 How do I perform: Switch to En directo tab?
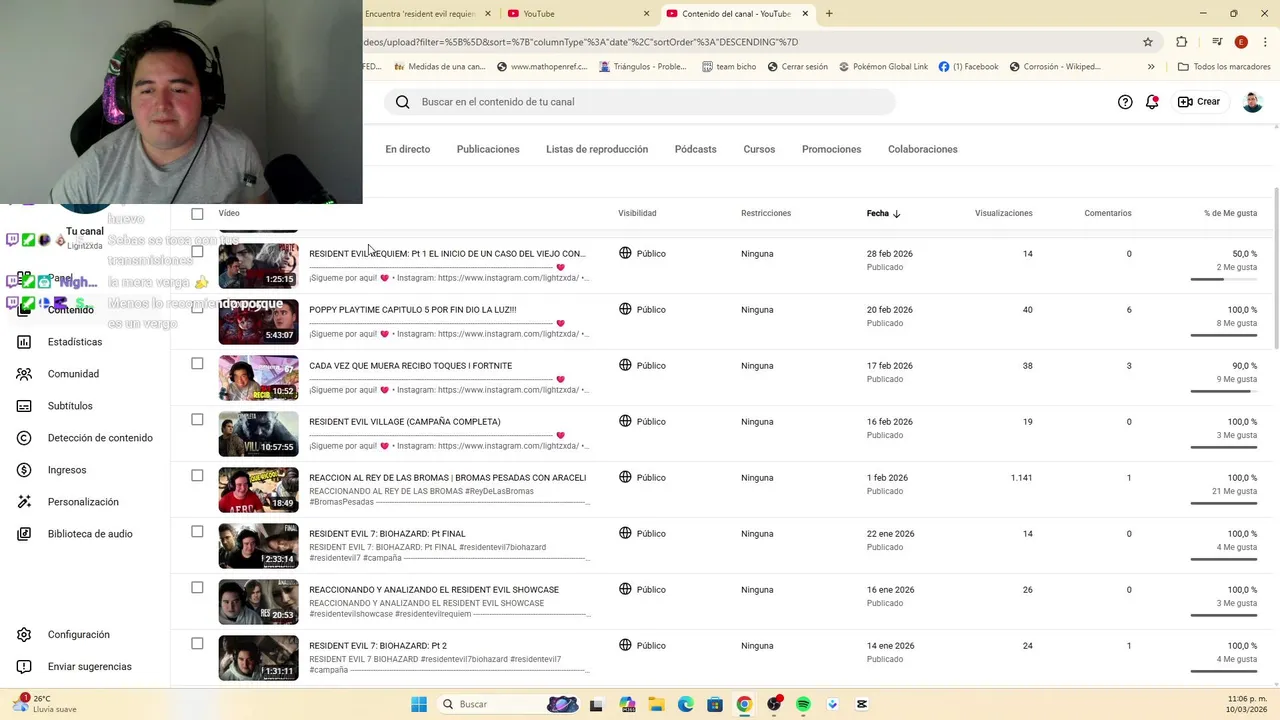408,149
